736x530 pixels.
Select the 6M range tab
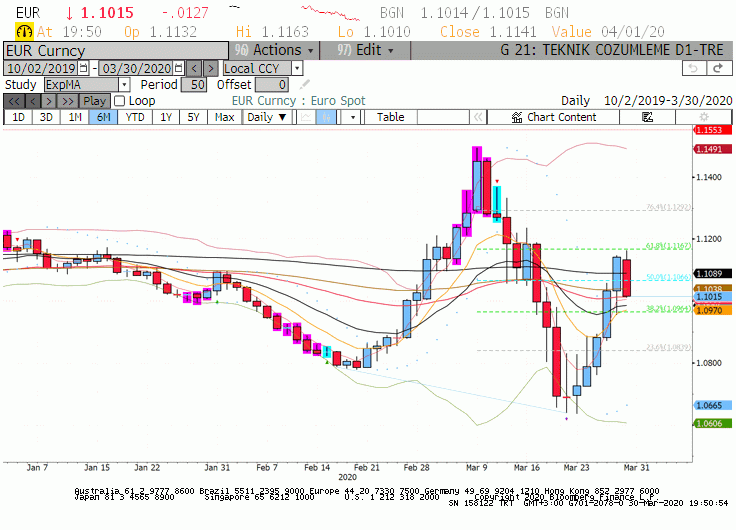click(x=104, y=117)
